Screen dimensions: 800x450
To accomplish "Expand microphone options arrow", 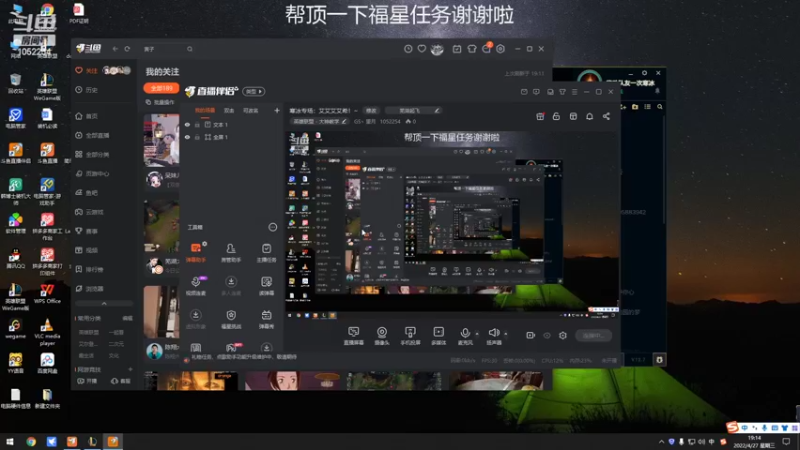I will tap(477, 334).
